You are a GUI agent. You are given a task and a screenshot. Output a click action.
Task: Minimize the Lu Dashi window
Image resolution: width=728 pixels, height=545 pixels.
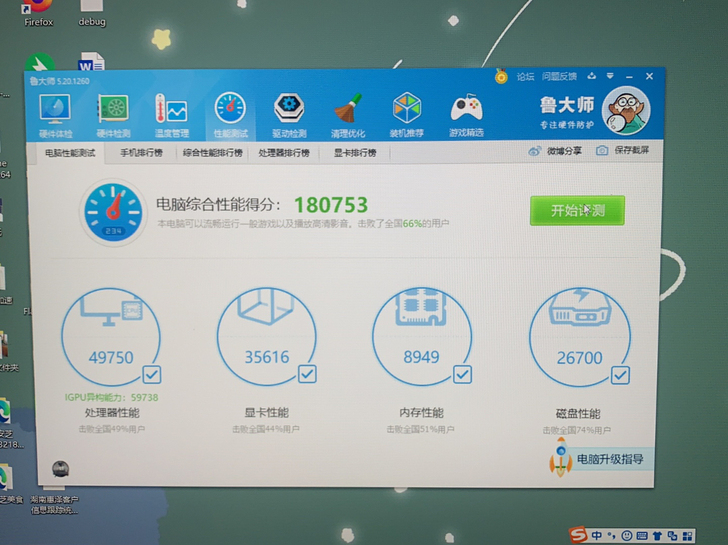[629, 77]
